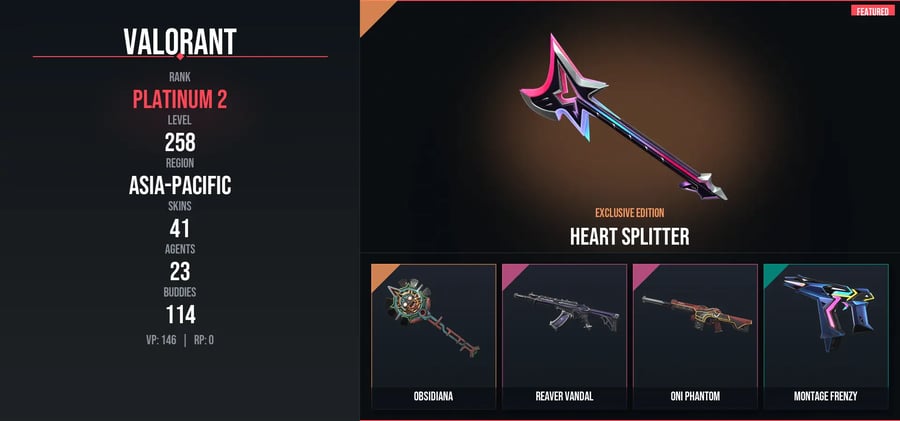Select the Montage Frenzy pistol image

coord(829,311)
